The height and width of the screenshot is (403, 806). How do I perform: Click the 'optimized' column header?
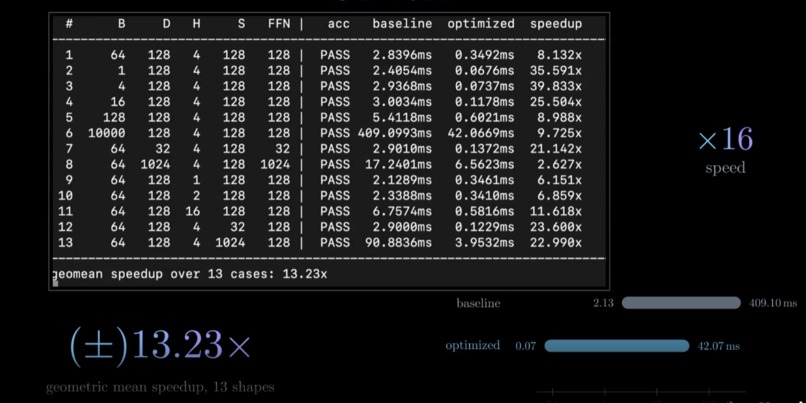click(x=481, y=24)
